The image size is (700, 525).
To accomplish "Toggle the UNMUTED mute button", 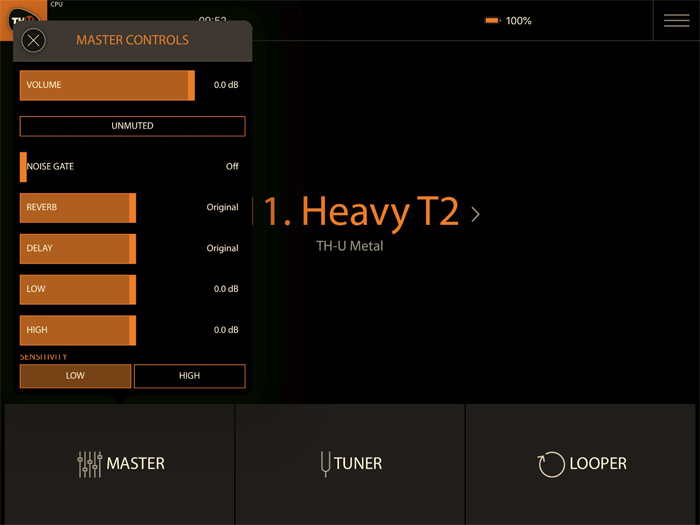I will [132, 126].
